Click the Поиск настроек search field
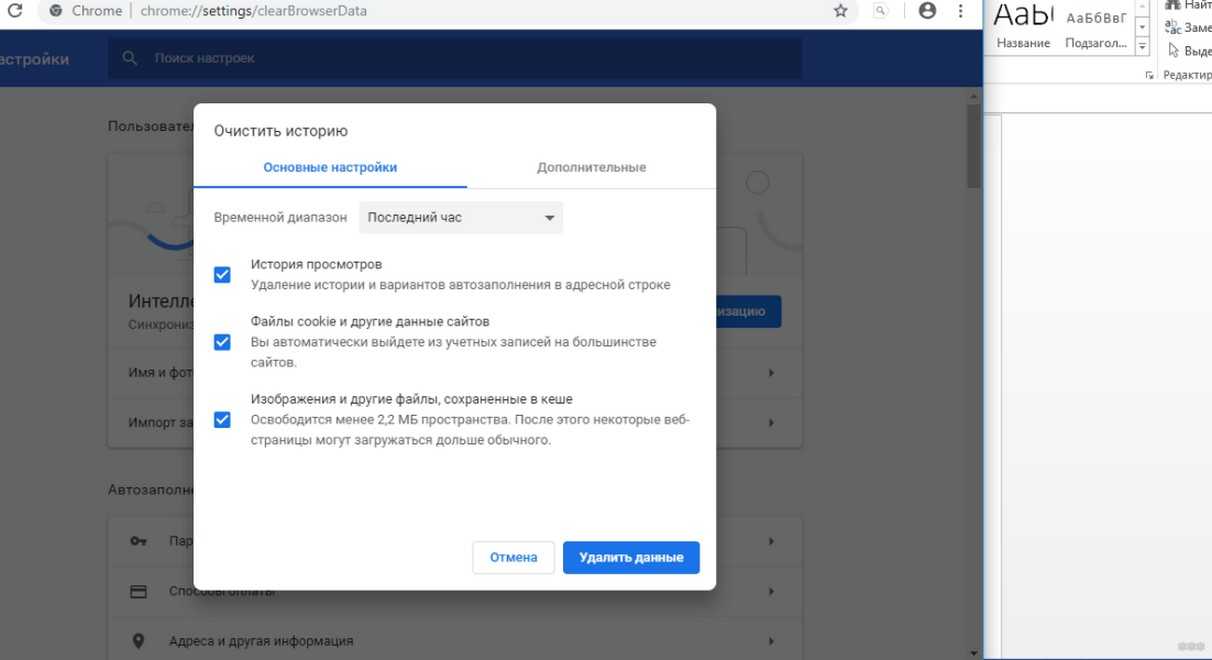 455,59
